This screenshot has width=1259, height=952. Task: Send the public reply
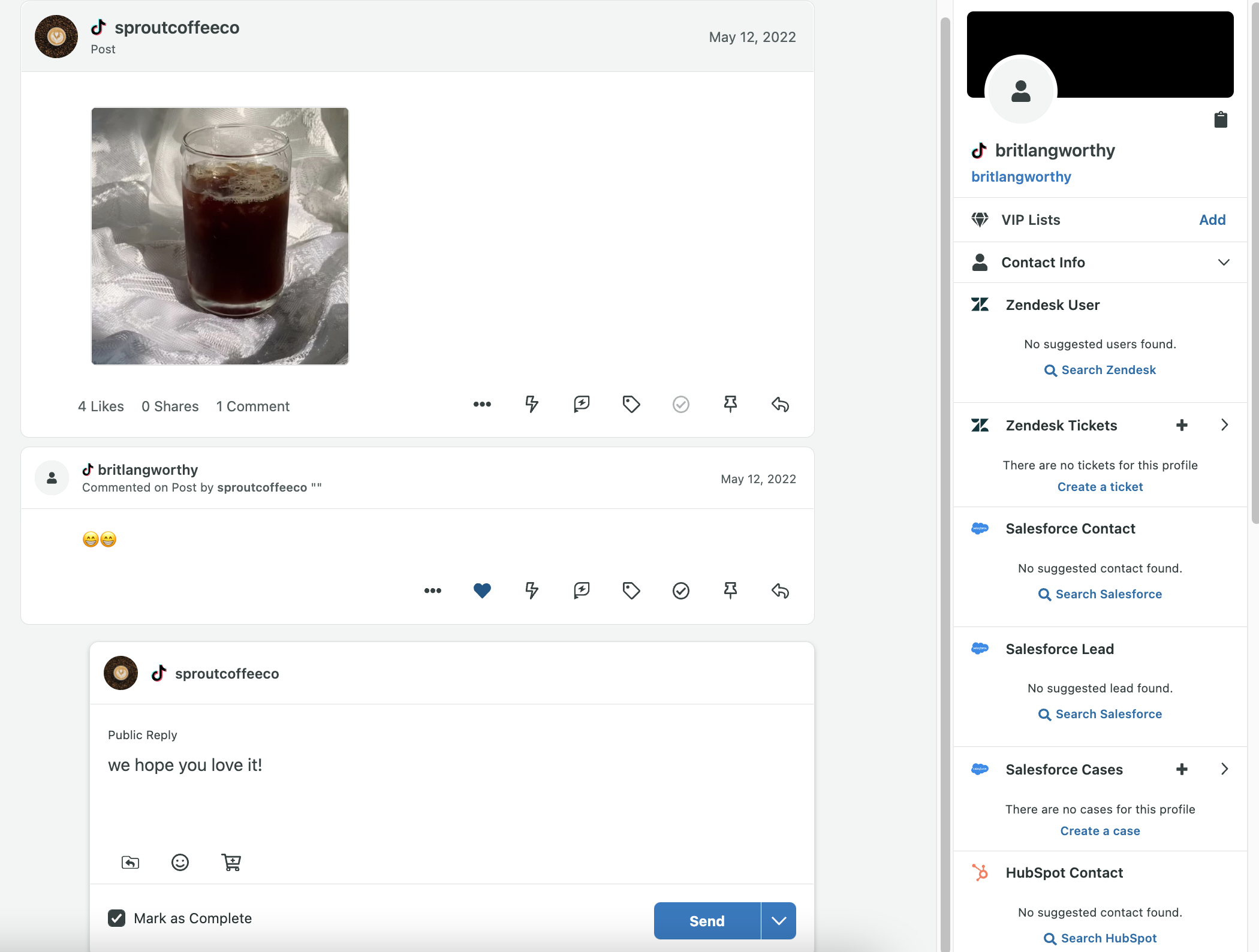tap(707, 921)
